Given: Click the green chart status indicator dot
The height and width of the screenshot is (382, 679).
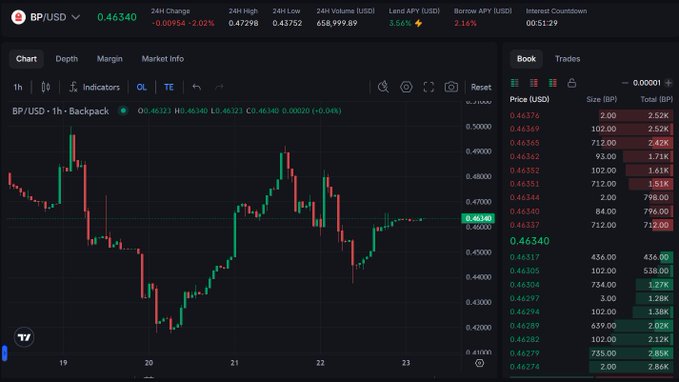Looking at the screenshot, I should [x=123, y=111].
